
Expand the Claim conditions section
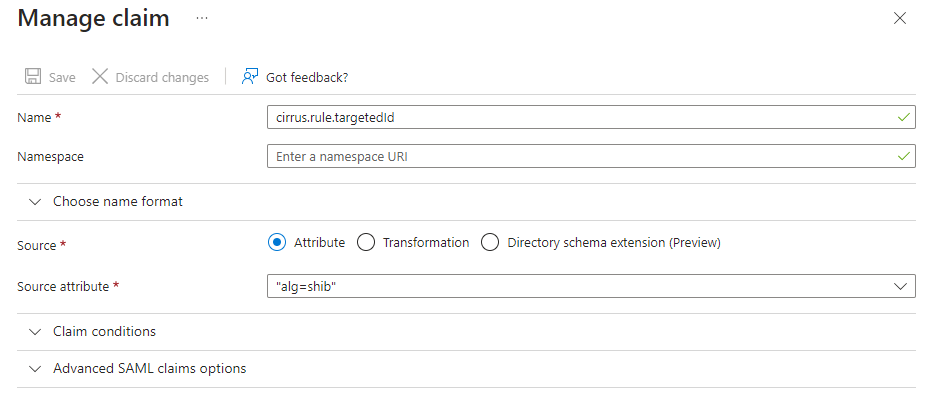[104, 331]
